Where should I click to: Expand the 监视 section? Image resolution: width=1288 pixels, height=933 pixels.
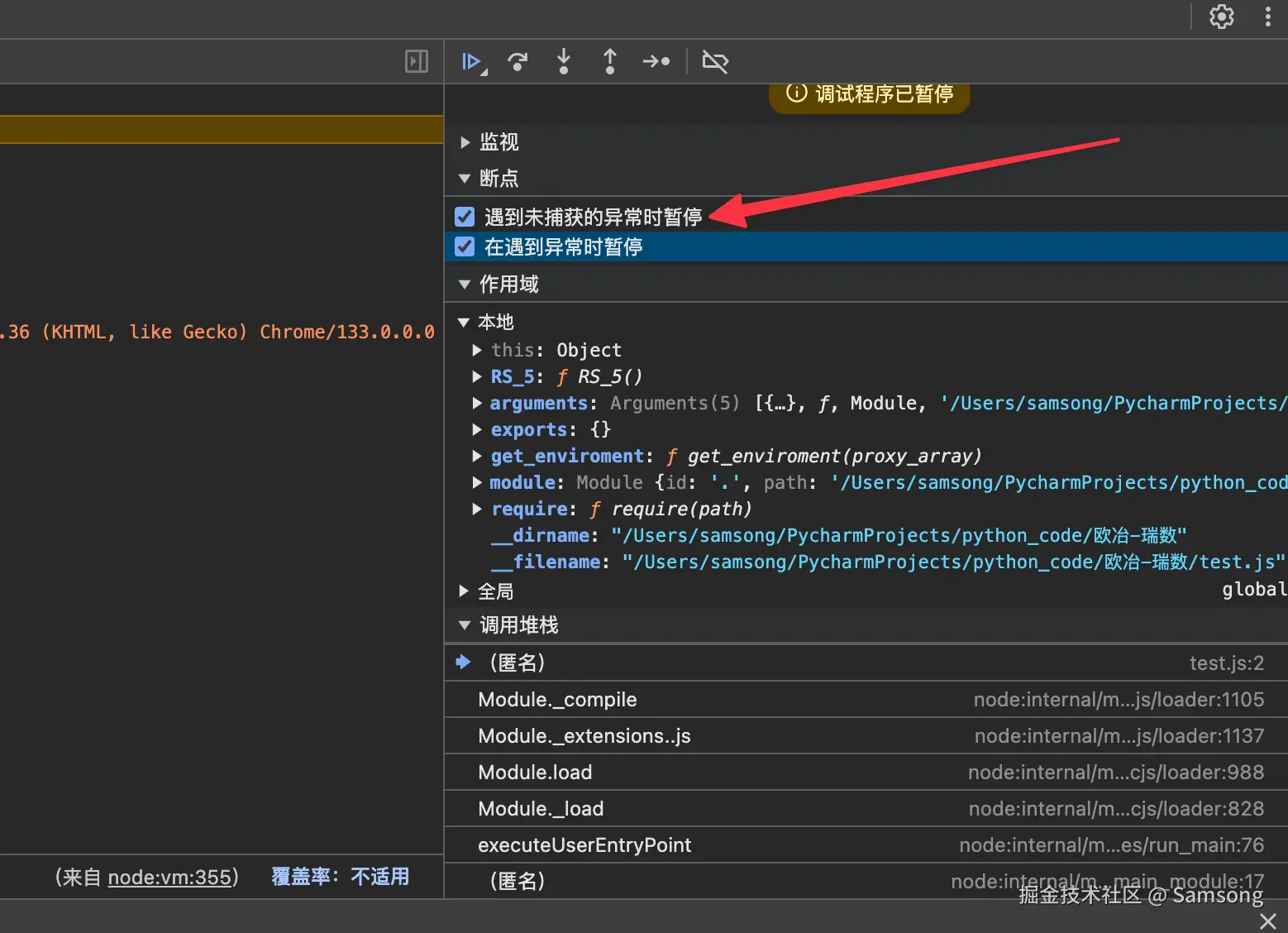point(465,142)
